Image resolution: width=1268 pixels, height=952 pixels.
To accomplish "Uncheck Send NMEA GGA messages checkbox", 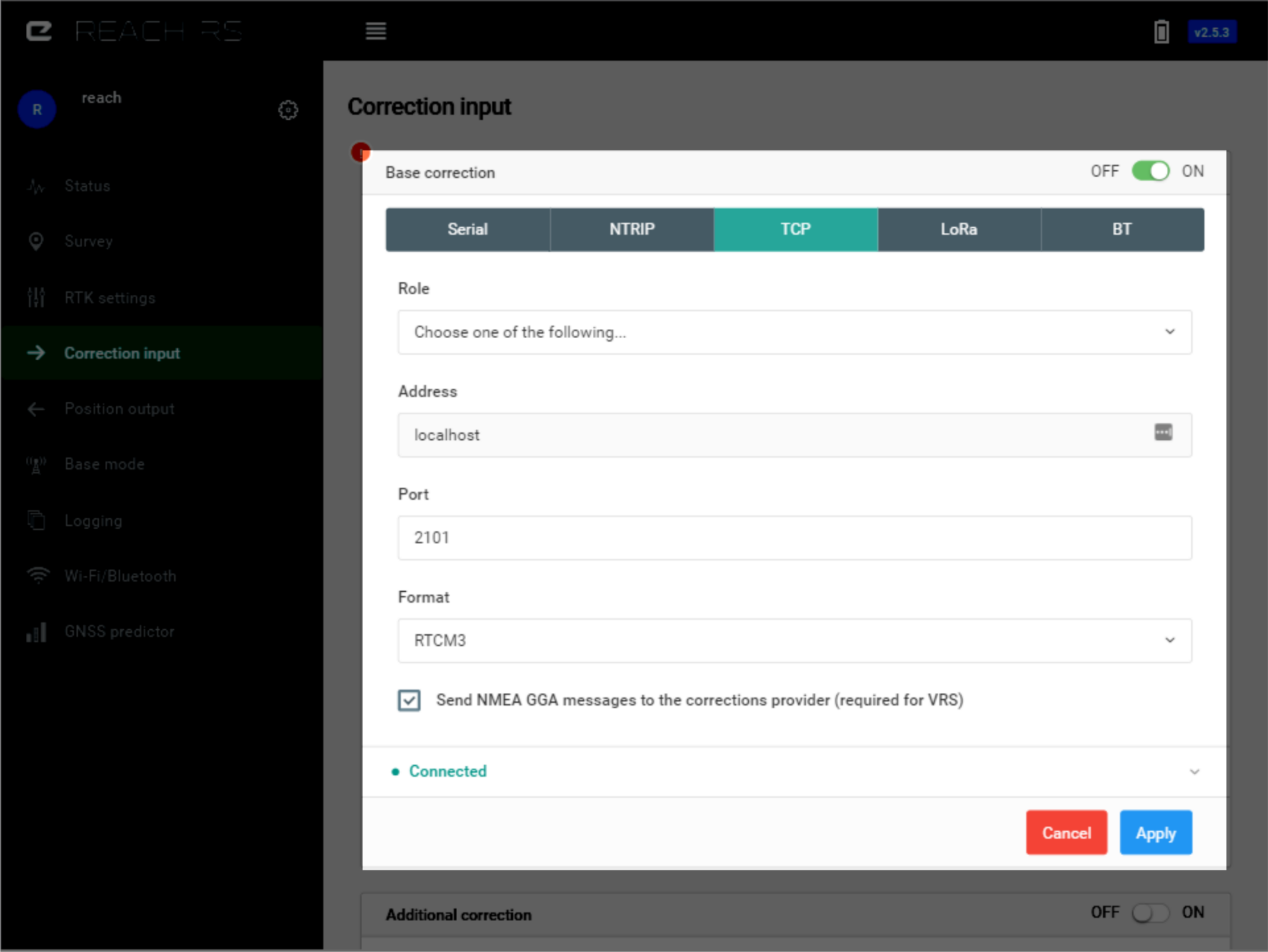I will coord(409,700).
